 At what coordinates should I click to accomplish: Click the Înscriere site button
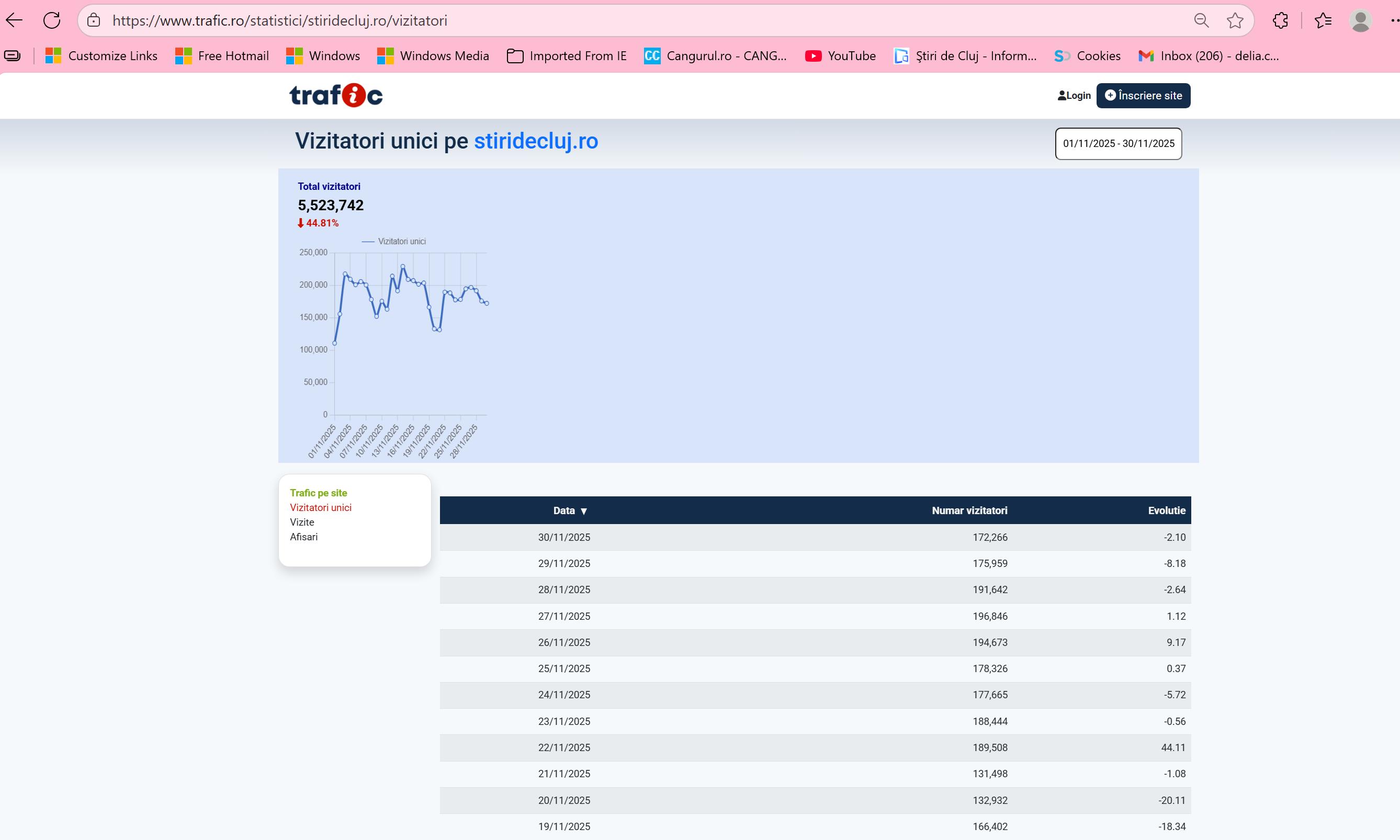[x=1143, y=95]
